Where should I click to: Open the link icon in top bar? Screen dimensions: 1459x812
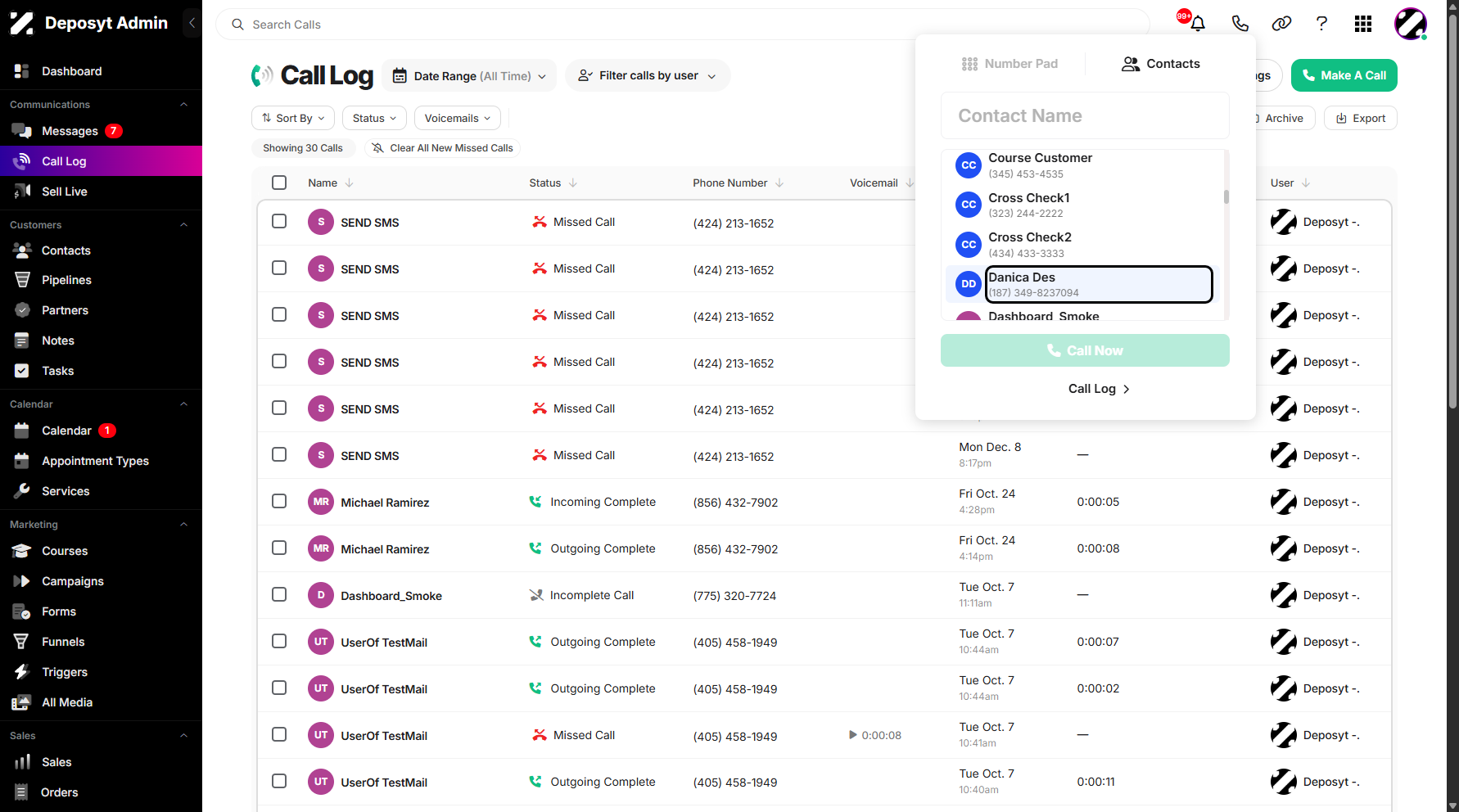point(1281,24)
